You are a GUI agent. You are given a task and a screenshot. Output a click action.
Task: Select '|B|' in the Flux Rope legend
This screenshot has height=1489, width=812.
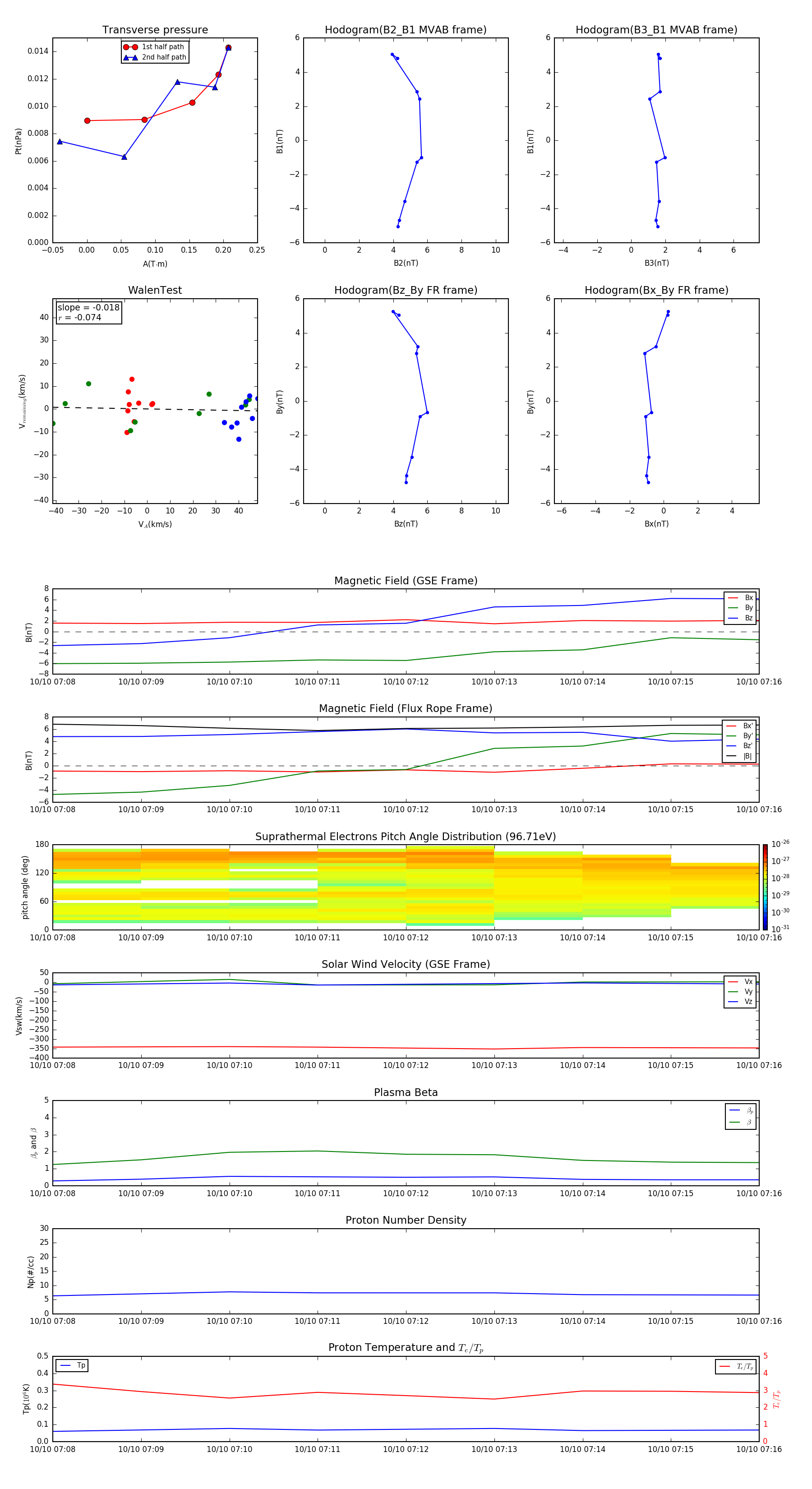[x=739, y=756]
